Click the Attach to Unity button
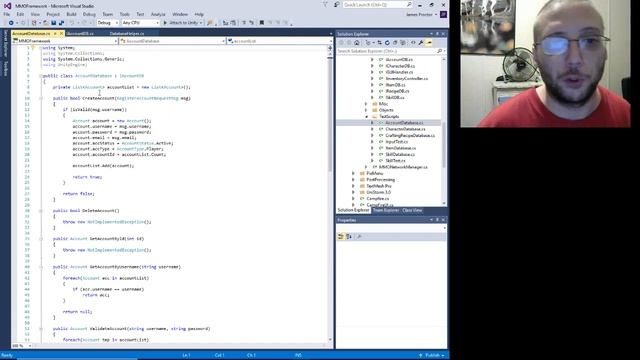The image size is (640, 360). click(x=183, y=23)
